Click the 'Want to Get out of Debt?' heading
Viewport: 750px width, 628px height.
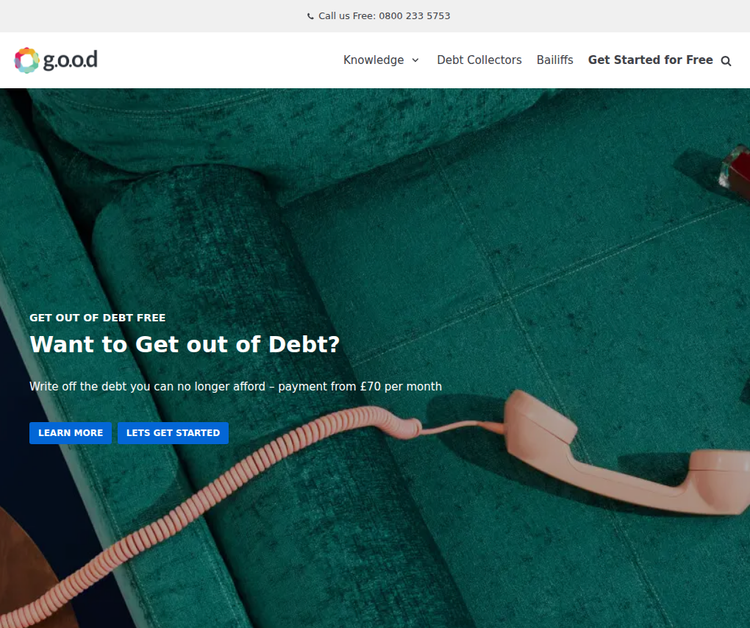pyautogui.click(x=185, y=344)
